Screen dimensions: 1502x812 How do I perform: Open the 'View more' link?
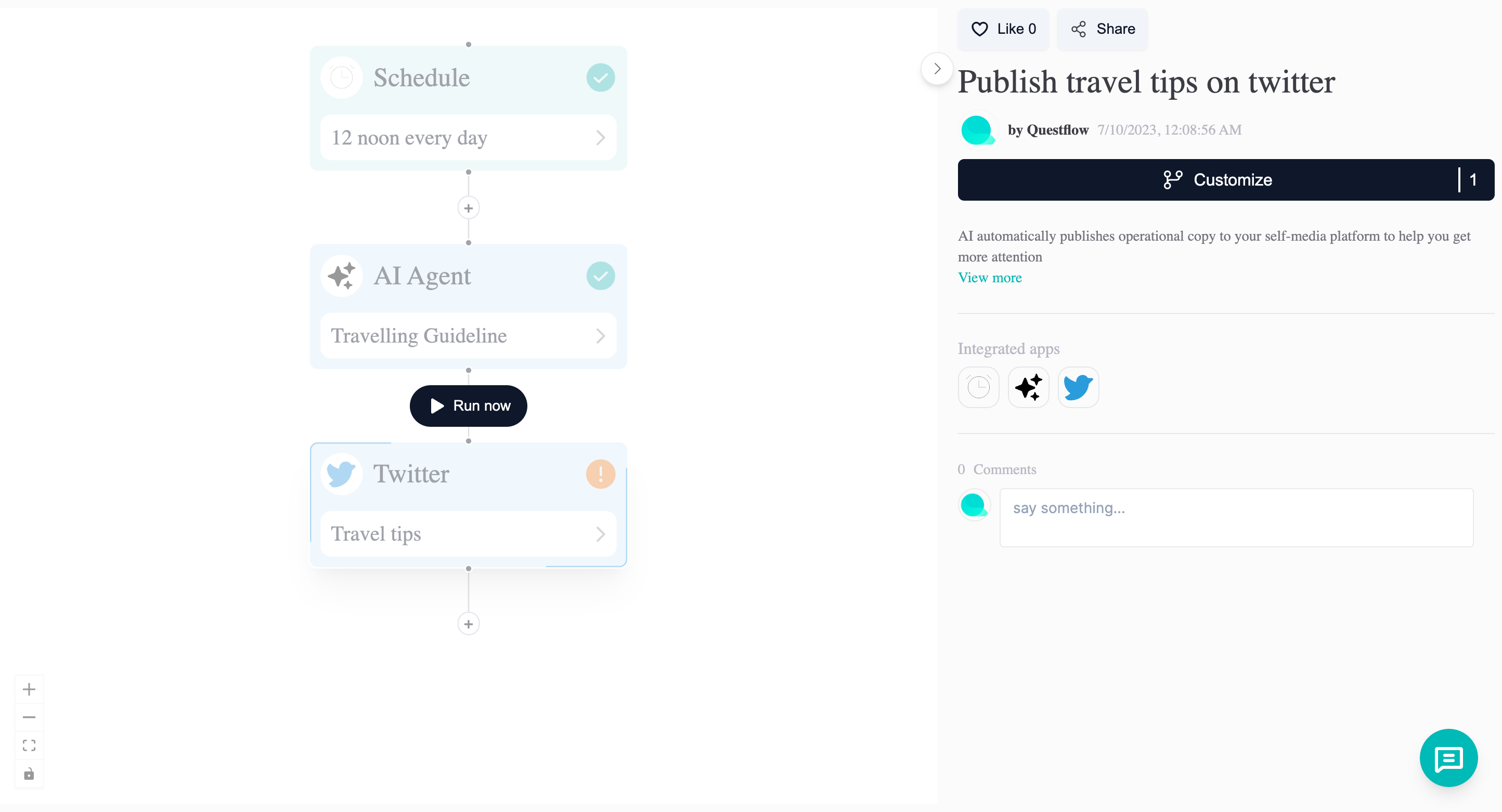(x=990, y=278)
